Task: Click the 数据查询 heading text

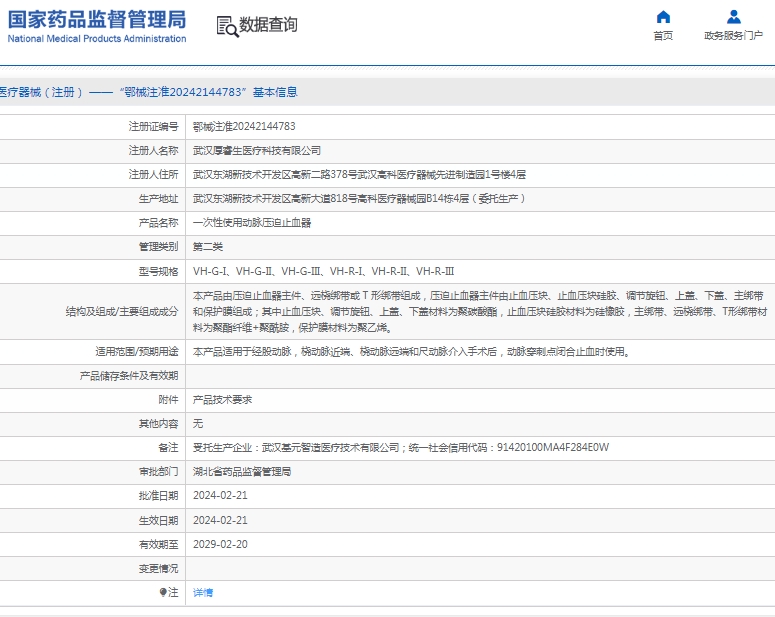Action: [268, 25]
